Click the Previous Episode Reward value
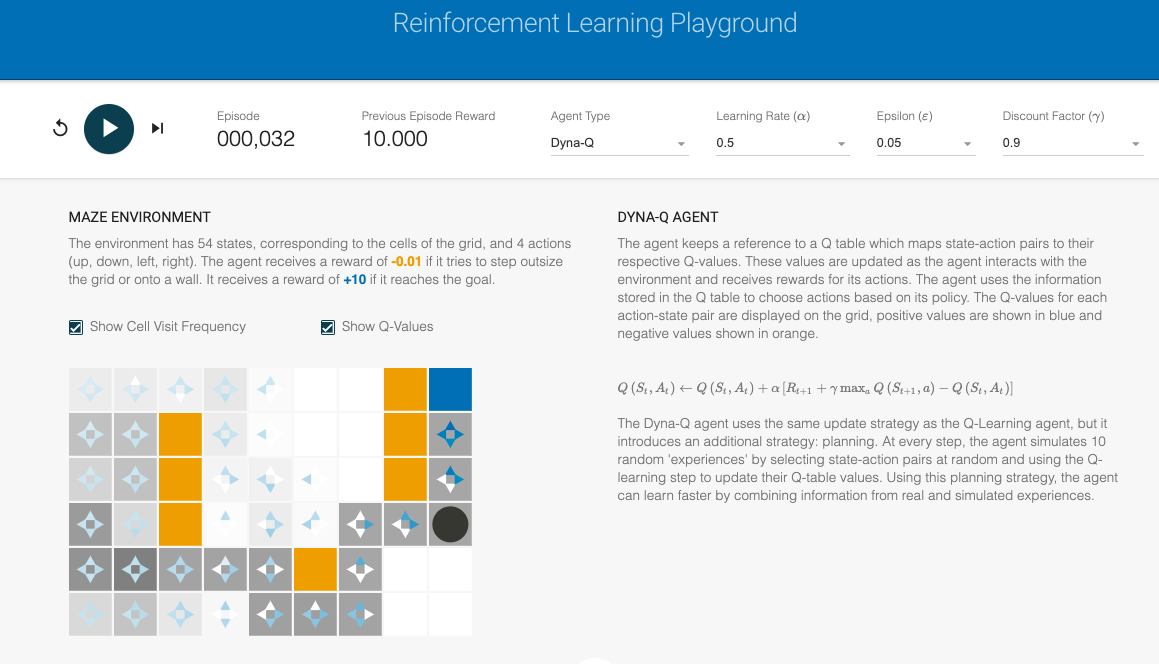 click(x=394, y=138)
